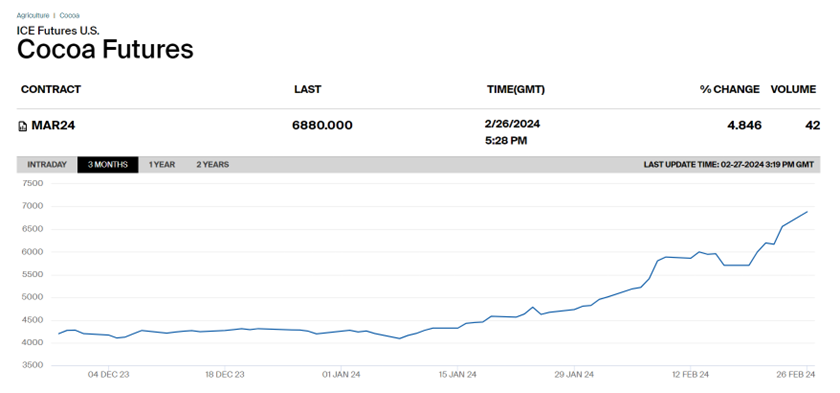The image size is (840, 393).
Task: Open the Agriculture breadcrumb link
Action: 33,16
